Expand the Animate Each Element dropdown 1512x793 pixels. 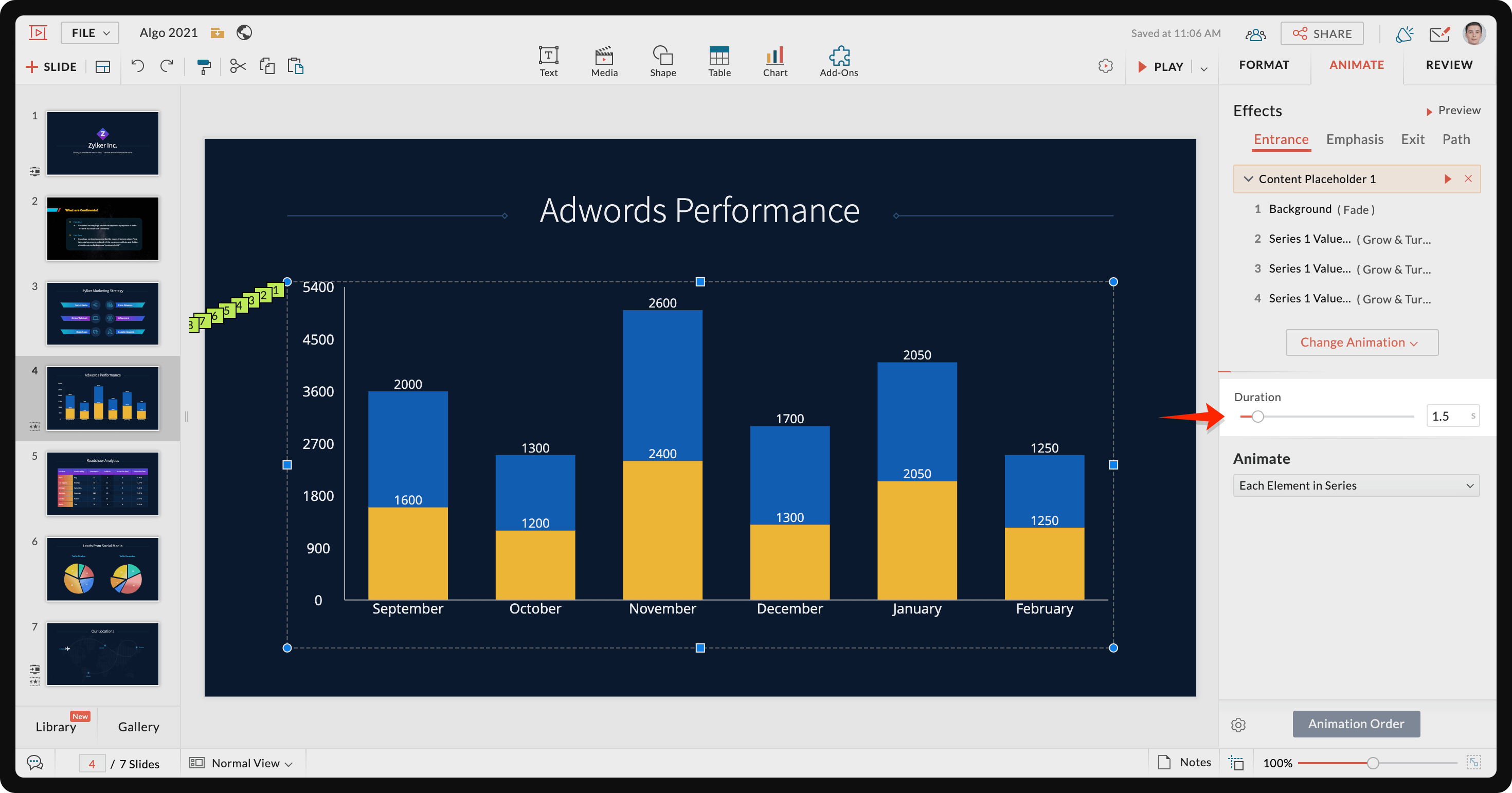[1355, 485]
